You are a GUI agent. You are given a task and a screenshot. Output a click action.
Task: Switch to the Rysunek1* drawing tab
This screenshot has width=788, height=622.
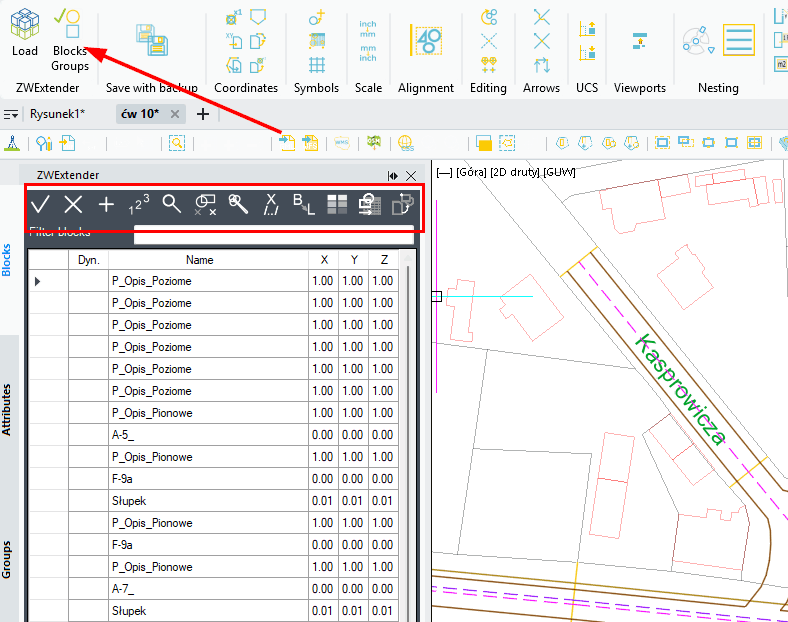tap(57, 114)
